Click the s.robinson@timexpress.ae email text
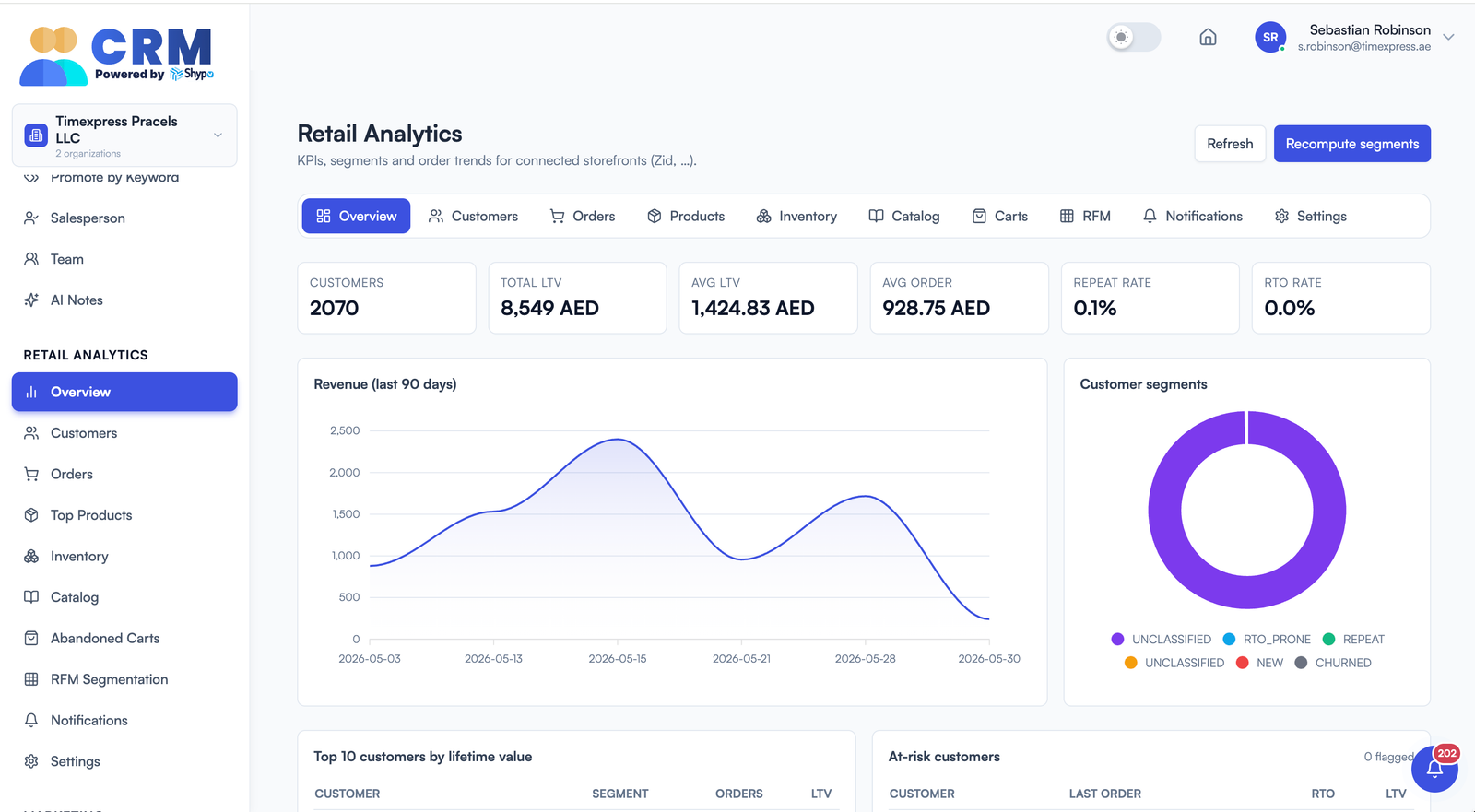 point(1364,46)
